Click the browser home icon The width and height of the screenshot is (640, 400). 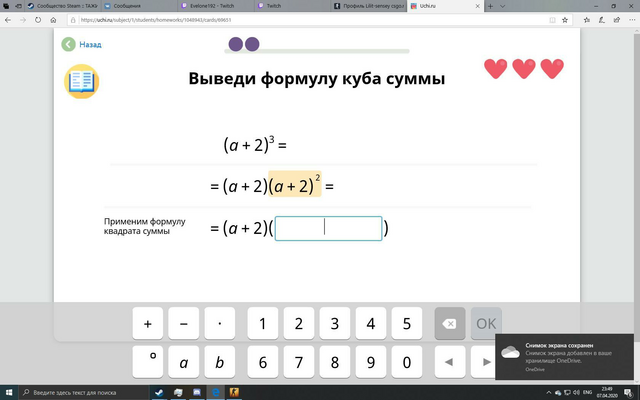point(53,20)
